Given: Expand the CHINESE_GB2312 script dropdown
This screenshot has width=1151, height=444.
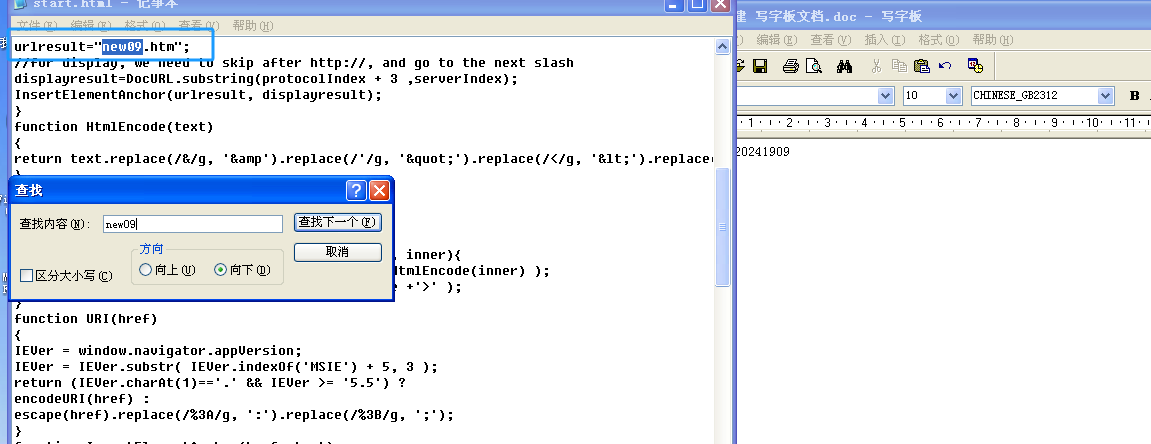Looking at the screenshot, I should (x=1105, y=96).
